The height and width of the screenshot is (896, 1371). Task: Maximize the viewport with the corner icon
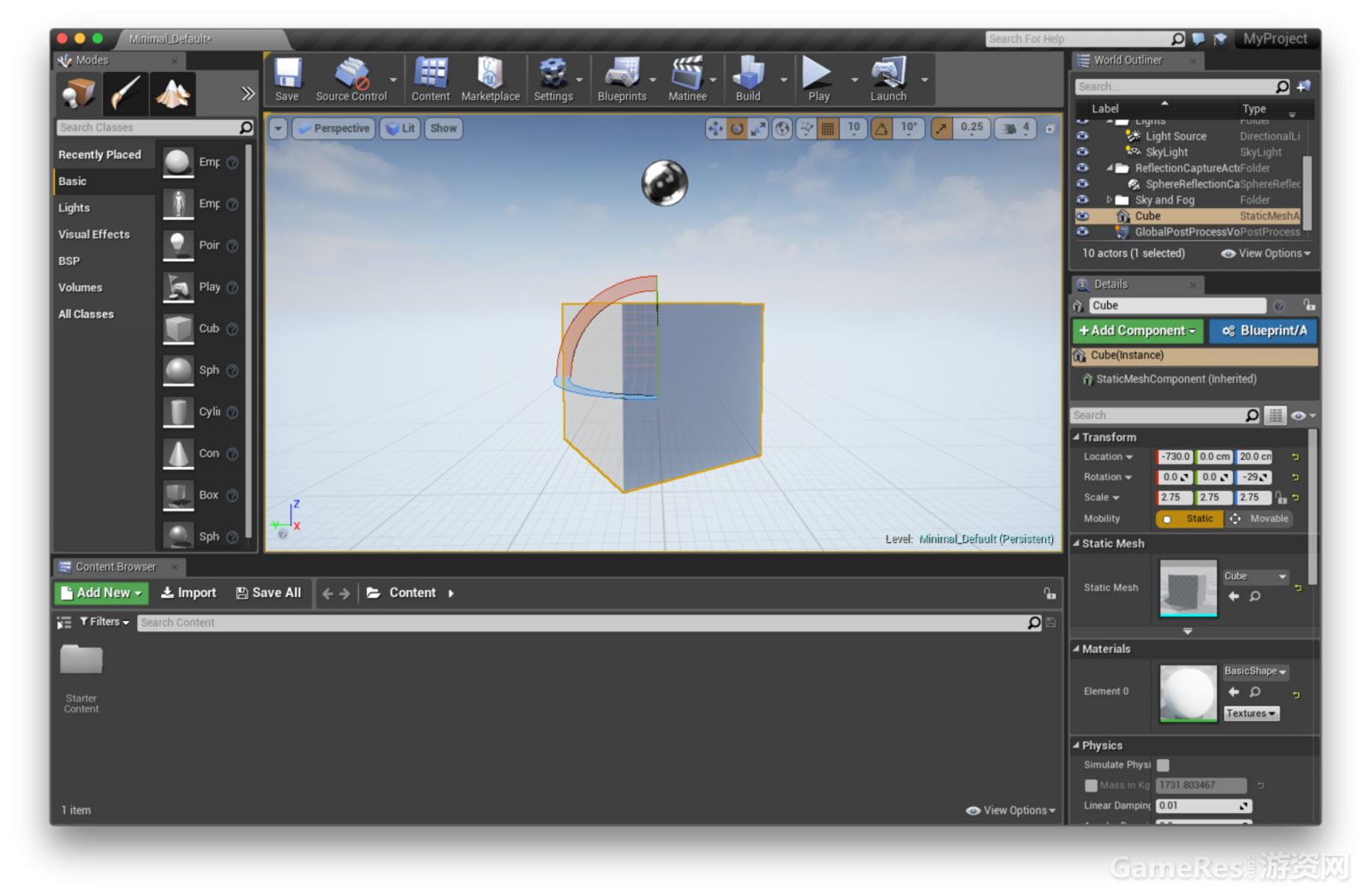point(1051,128)
